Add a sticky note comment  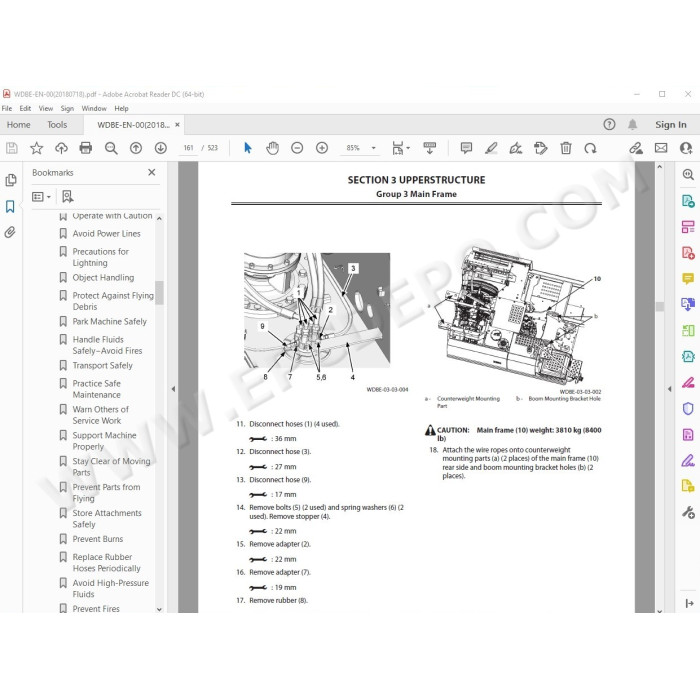pos(466,148)
